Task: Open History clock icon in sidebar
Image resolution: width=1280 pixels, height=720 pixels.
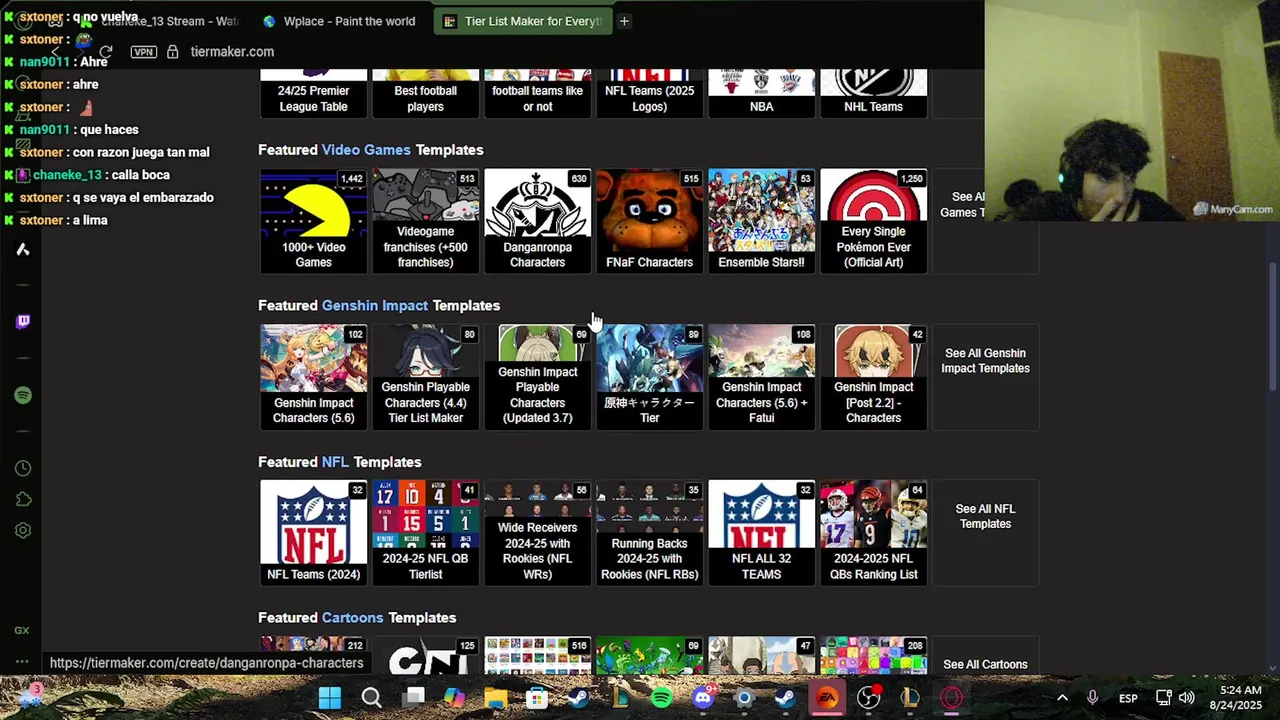Action: click(23, 468)
